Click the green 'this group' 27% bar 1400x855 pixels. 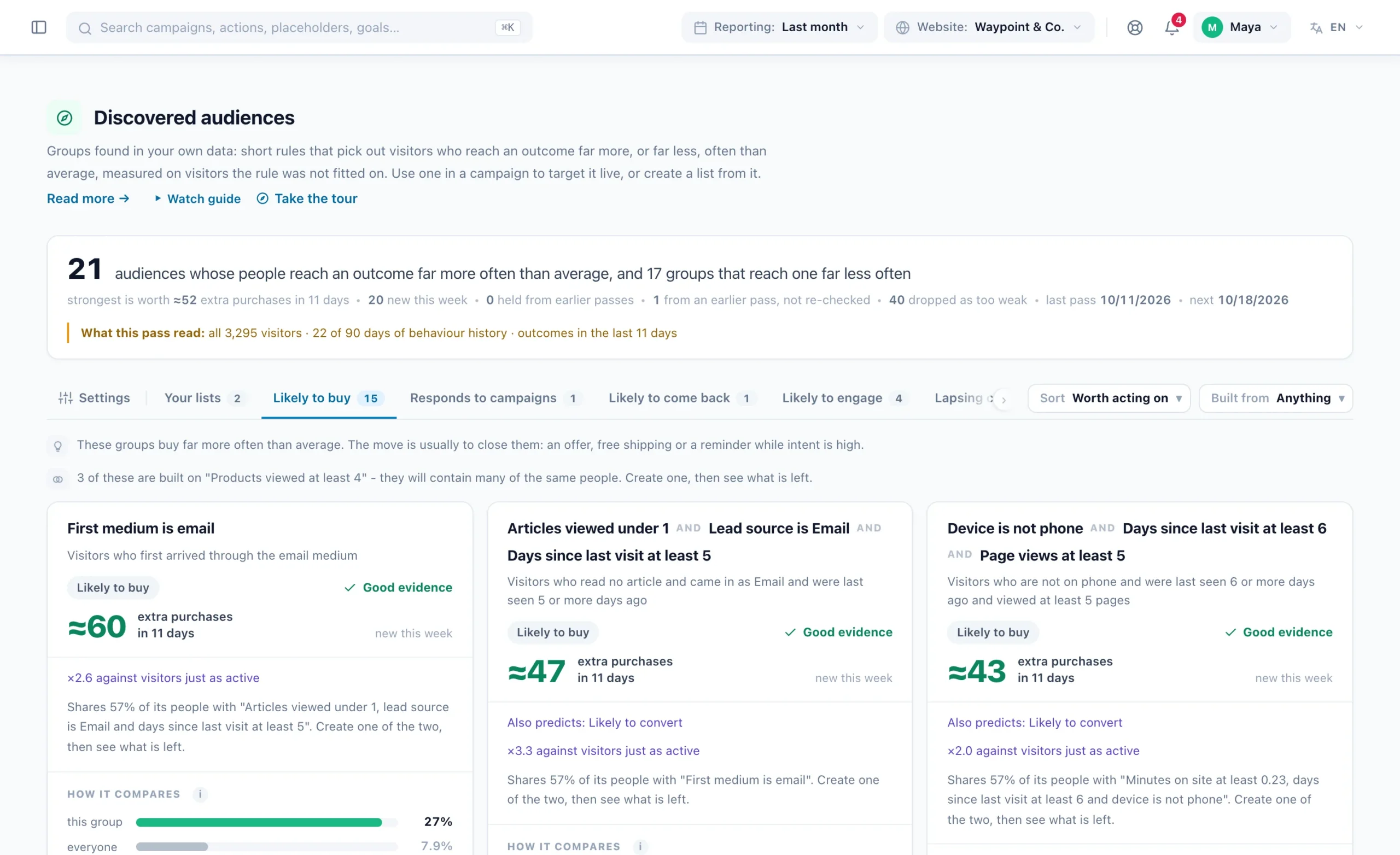[259, 822]
